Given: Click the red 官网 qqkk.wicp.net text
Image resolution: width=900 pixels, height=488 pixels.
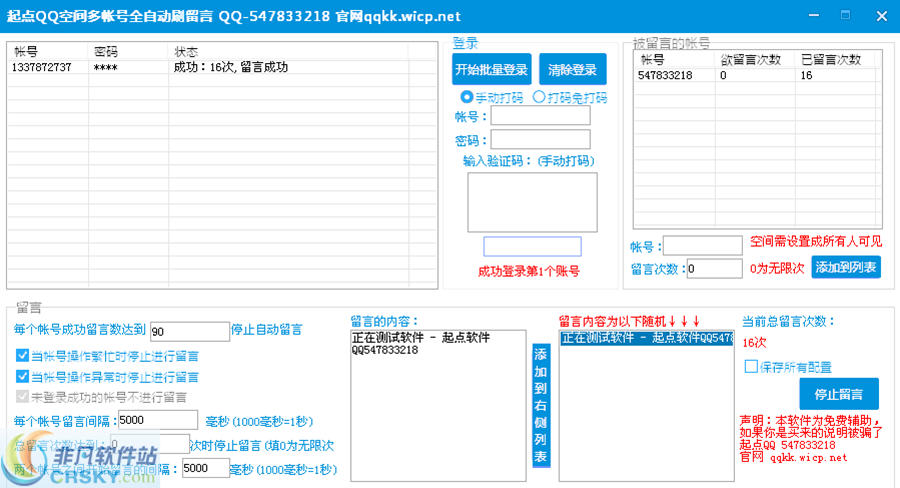Looking at the screenshot, I should point(793,458).
